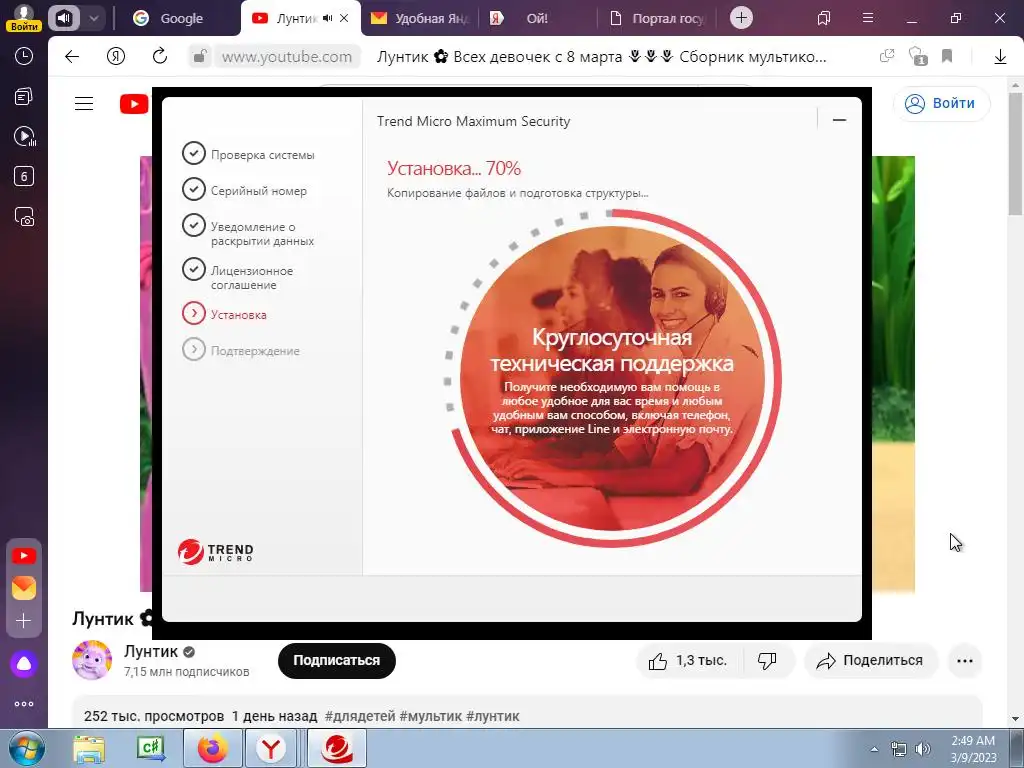Viewport: 1024px width, 768px height.
Task: Click the sidebar badge showing number 6
Action: coord(24,176)
